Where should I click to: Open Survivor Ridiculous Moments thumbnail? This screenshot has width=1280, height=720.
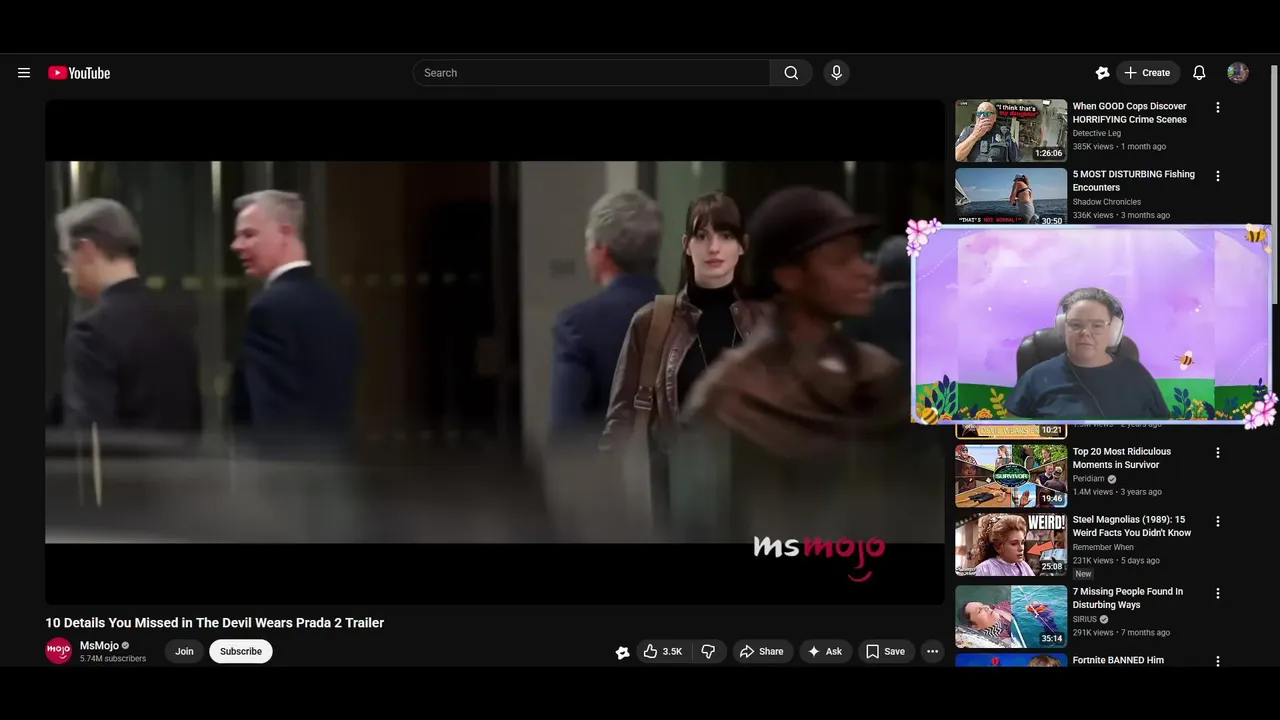pyautogui.click(x=1011, y=476)
